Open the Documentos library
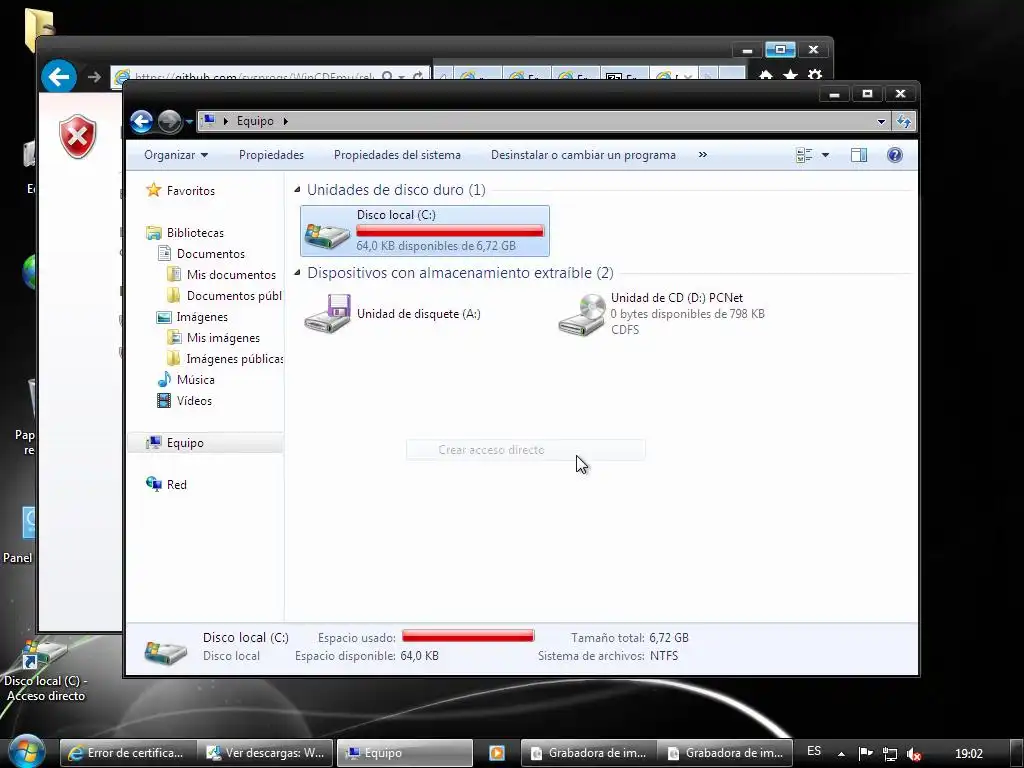1024x768 pixels. (x=210, y=253)
